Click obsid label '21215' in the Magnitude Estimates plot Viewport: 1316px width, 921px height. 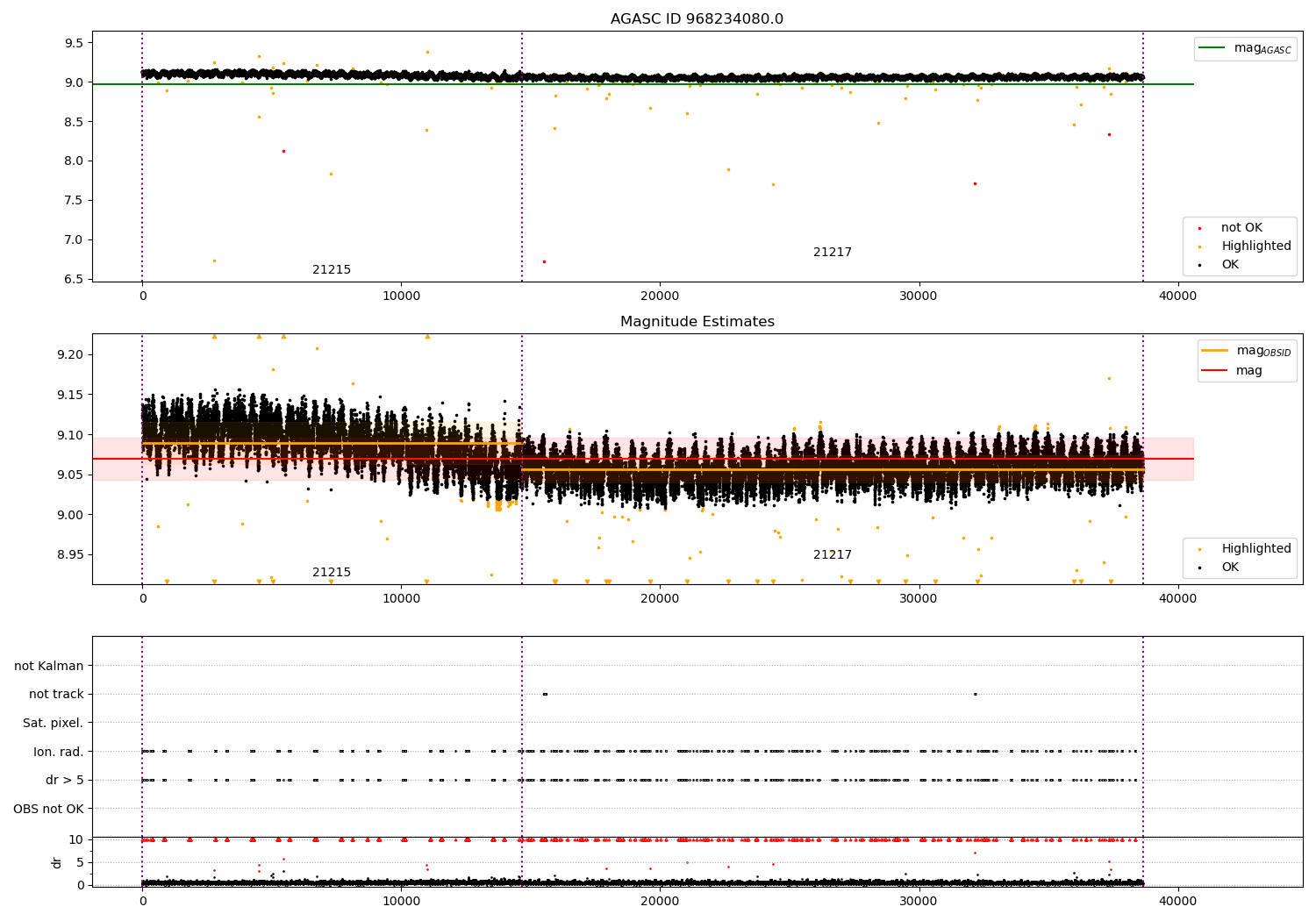[x=332, y=573]
